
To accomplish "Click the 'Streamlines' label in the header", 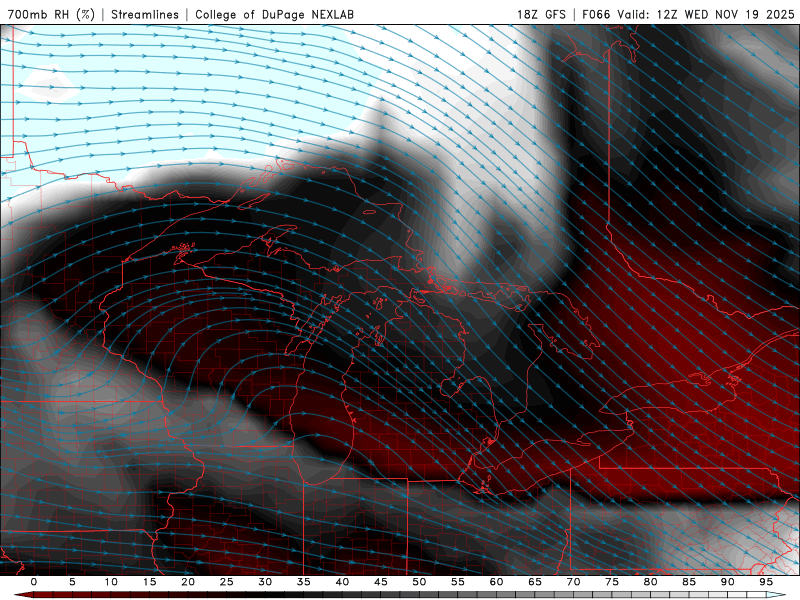I will pos(145,14).
